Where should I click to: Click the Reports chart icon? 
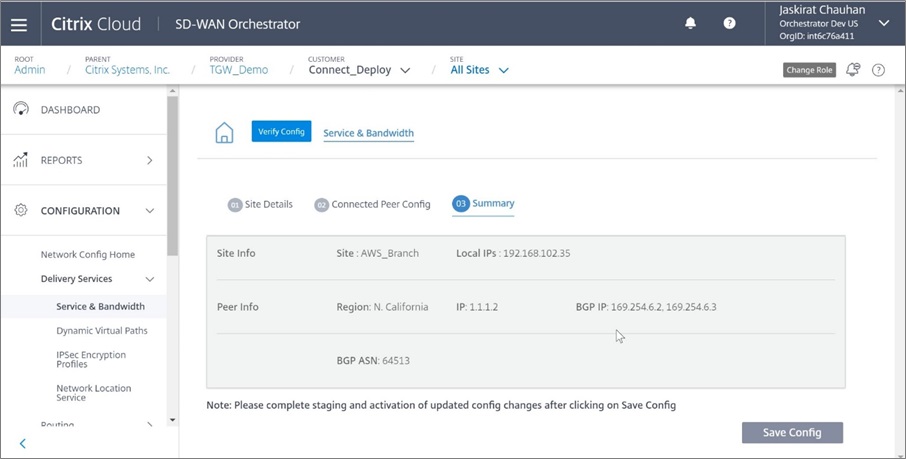coord(20,160)
